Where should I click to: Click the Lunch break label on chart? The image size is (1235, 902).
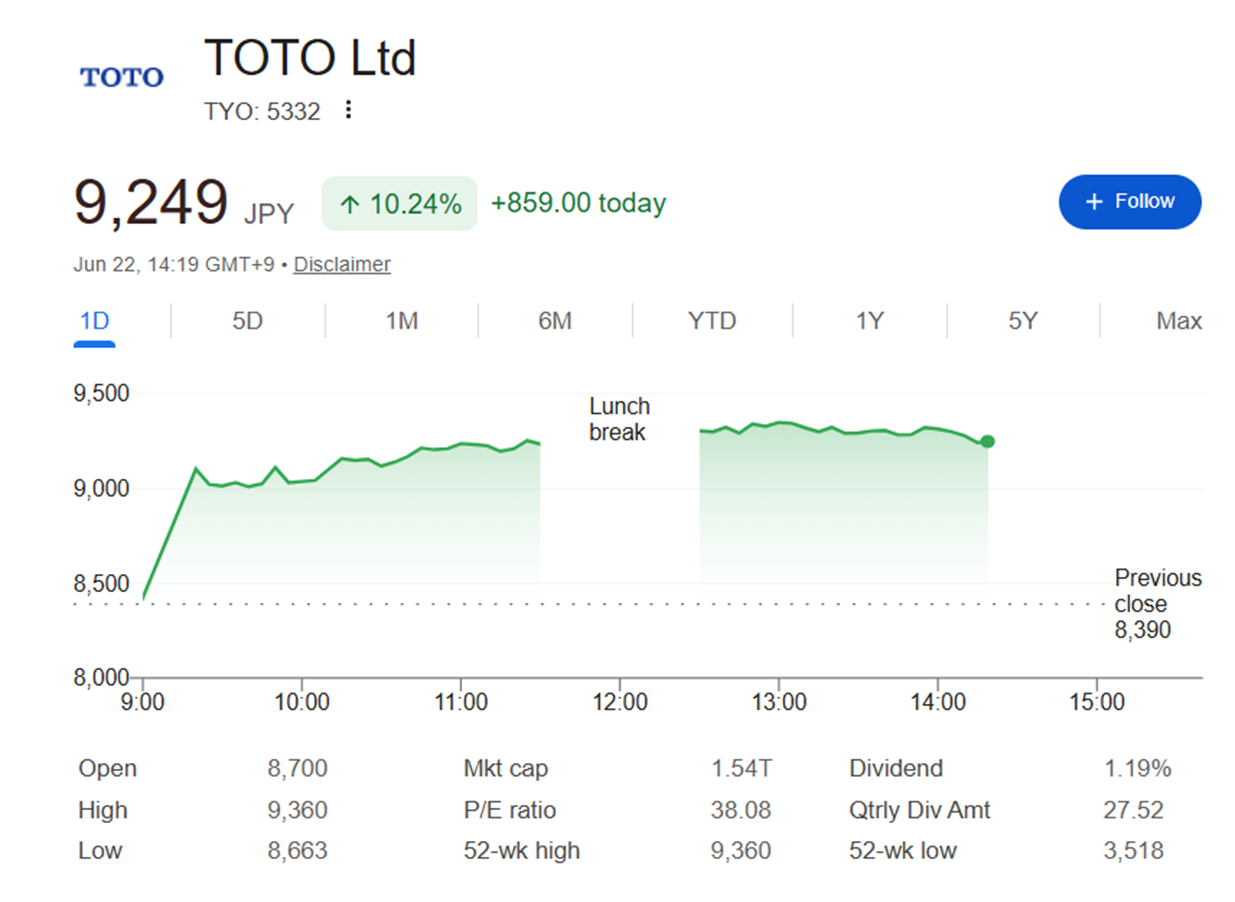tap(619, 419)
